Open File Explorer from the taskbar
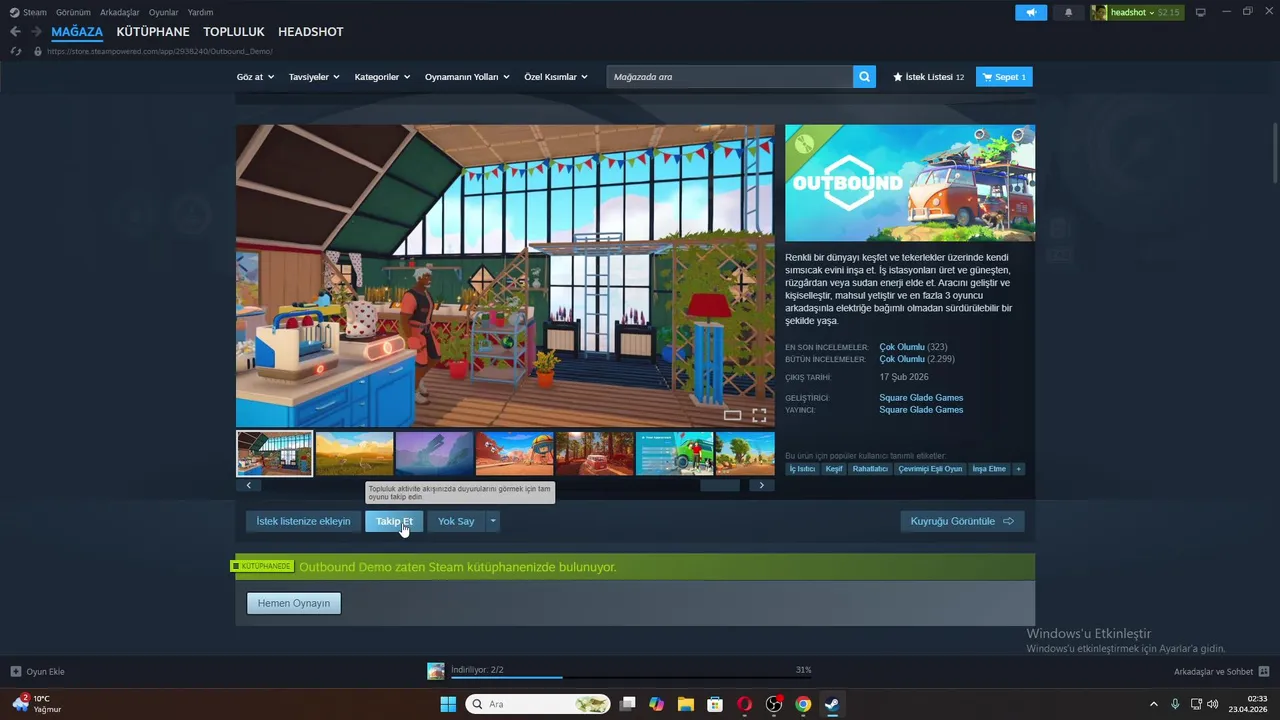This screenshot has width=1280, height=720. (686, 704)
